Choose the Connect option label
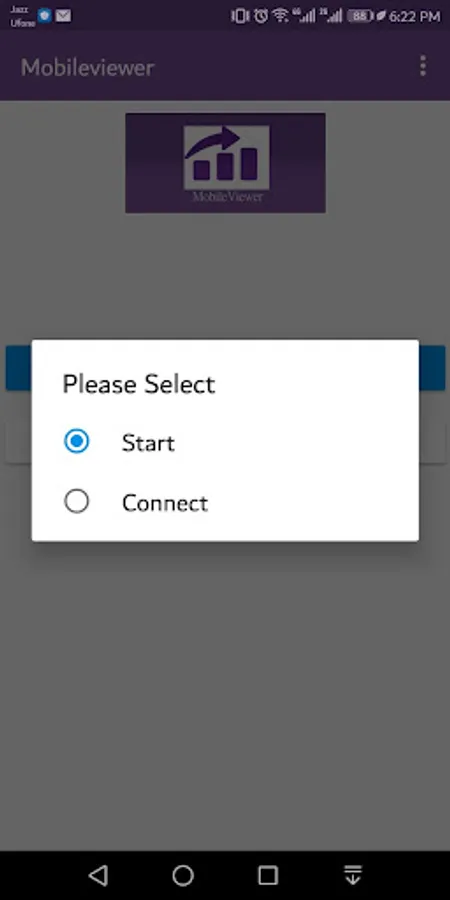This screenshot has width=450, height=900. click(165, 503)
